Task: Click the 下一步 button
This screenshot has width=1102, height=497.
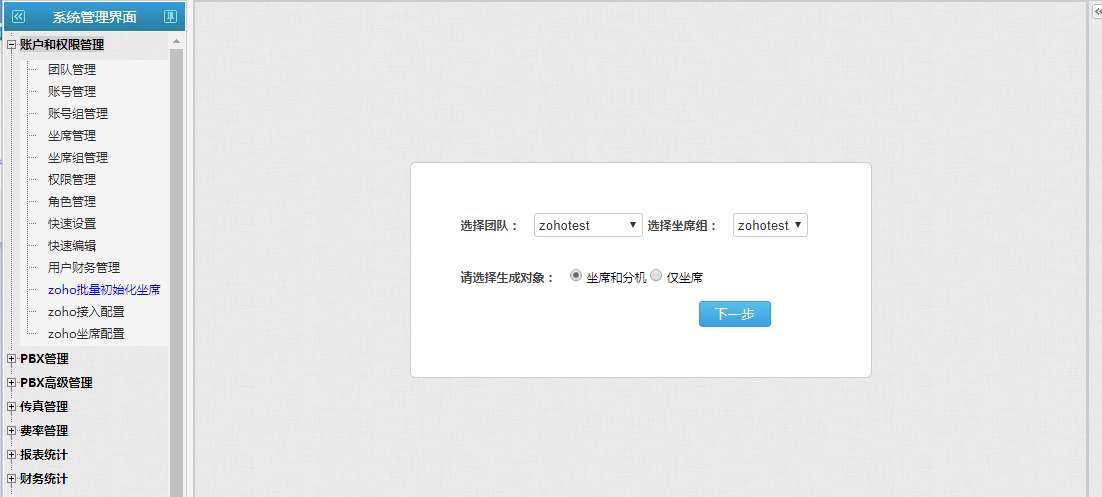Action: point(734,314)
